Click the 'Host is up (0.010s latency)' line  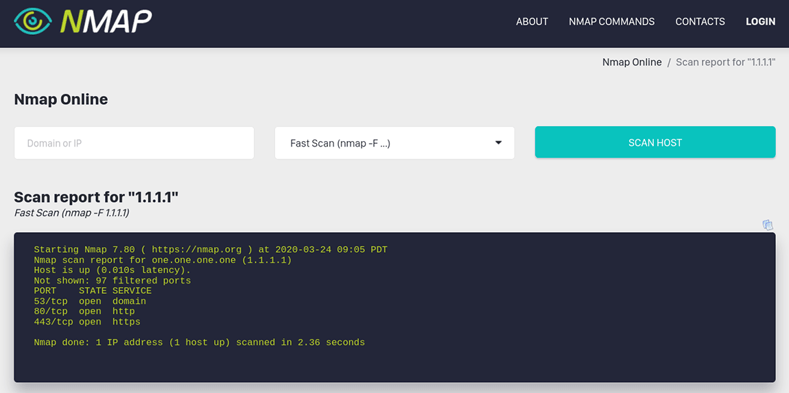[112, 270]
